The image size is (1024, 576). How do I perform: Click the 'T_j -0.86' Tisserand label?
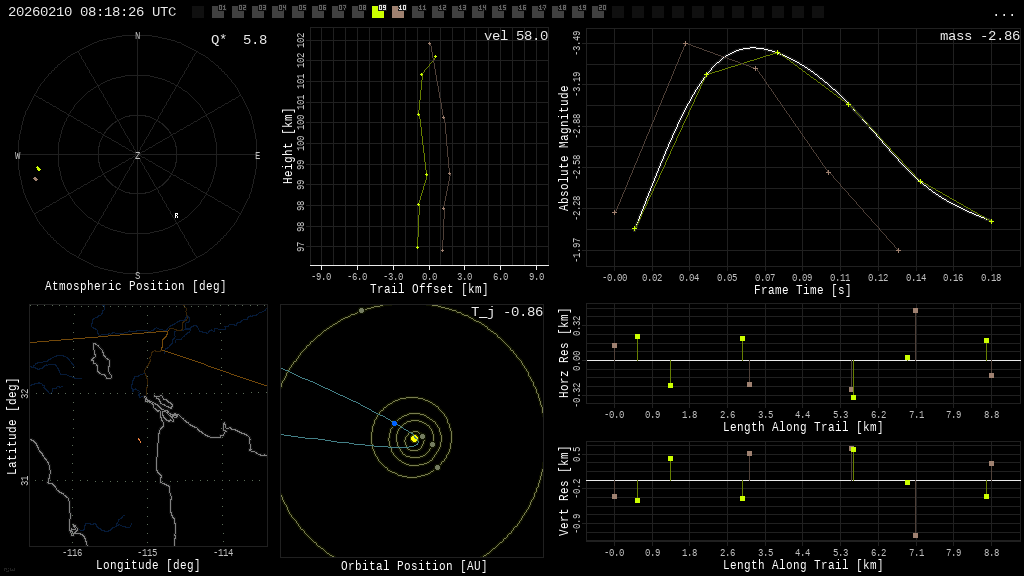[x=507, y=312]
